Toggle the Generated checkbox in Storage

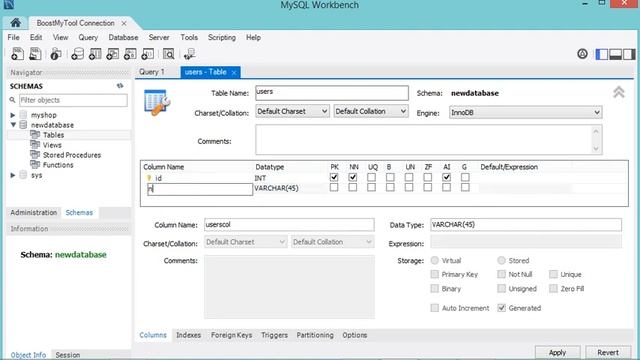[502, 308]
